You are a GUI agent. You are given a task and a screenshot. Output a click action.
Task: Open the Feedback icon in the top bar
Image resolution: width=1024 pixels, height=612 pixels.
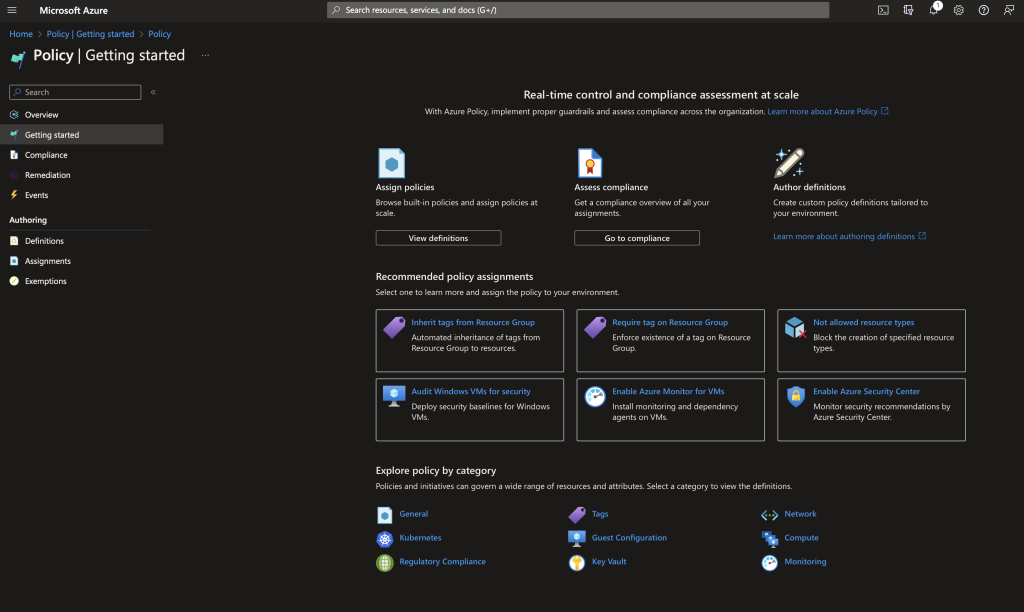pos(1008,10)
